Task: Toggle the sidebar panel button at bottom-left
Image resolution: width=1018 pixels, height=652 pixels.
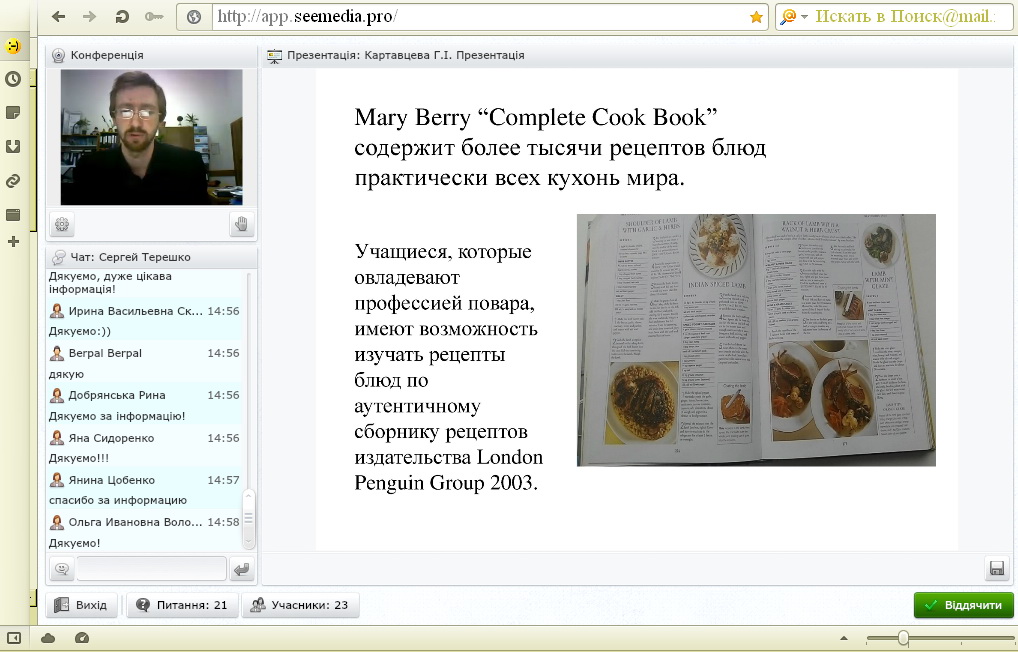Action: tap(14, 638)
